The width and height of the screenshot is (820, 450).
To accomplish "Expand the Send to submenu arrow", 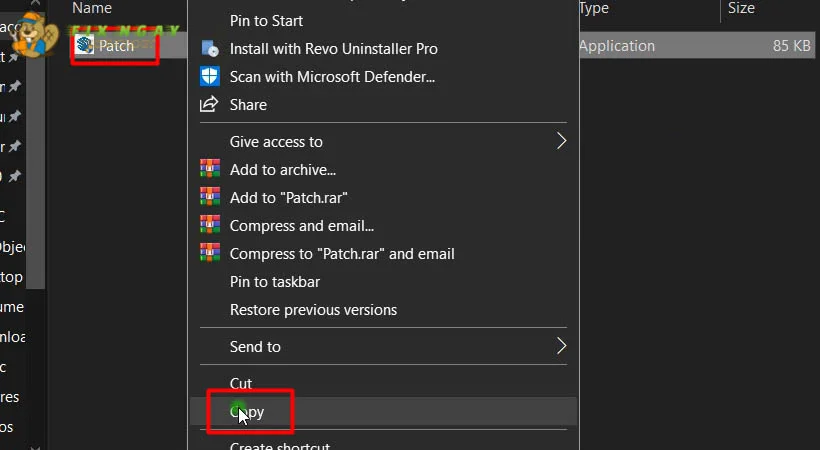I will 561,347.
